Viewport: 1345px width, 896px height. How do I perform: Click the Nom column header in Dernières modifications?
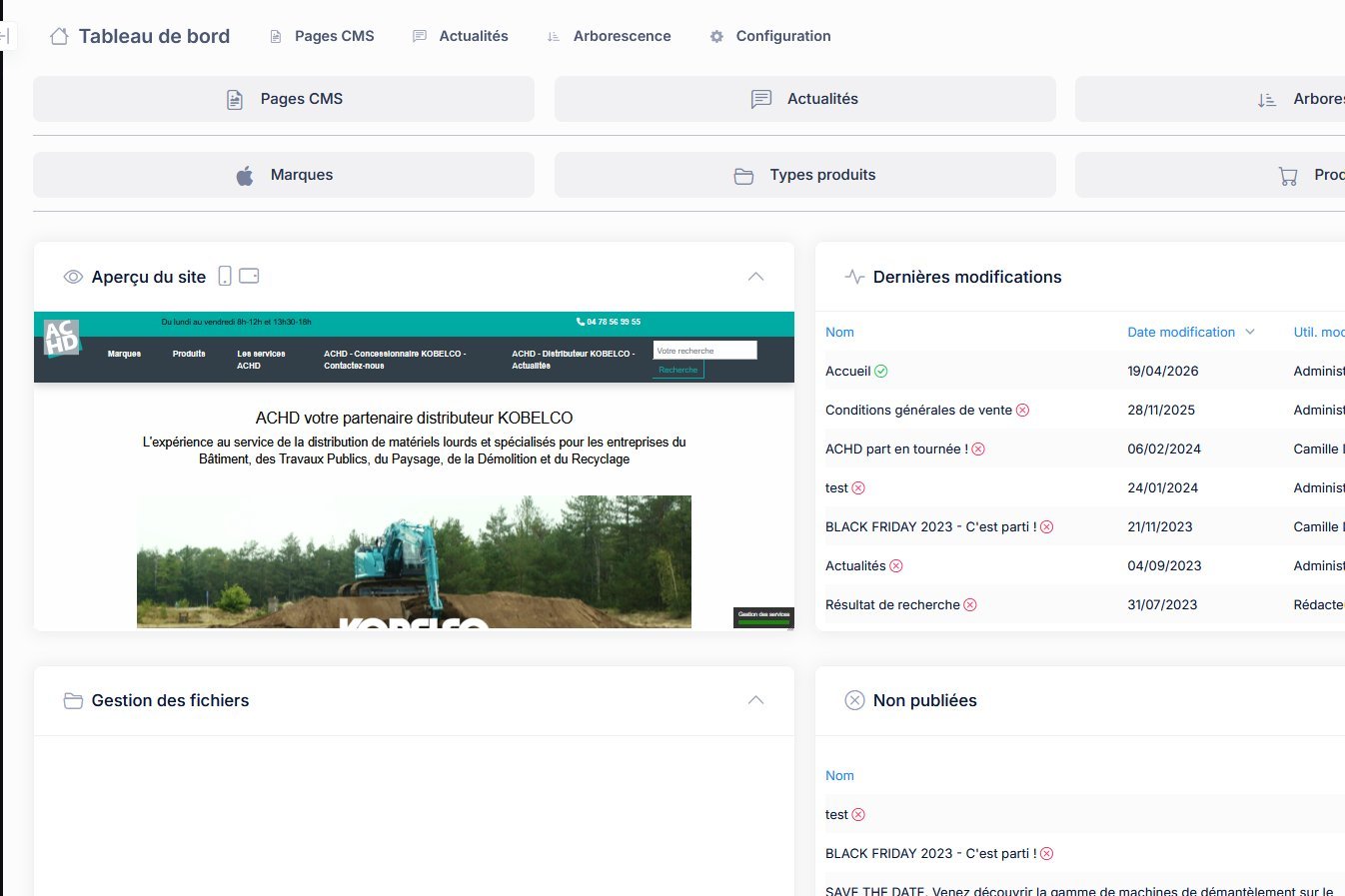coord(839,332)
